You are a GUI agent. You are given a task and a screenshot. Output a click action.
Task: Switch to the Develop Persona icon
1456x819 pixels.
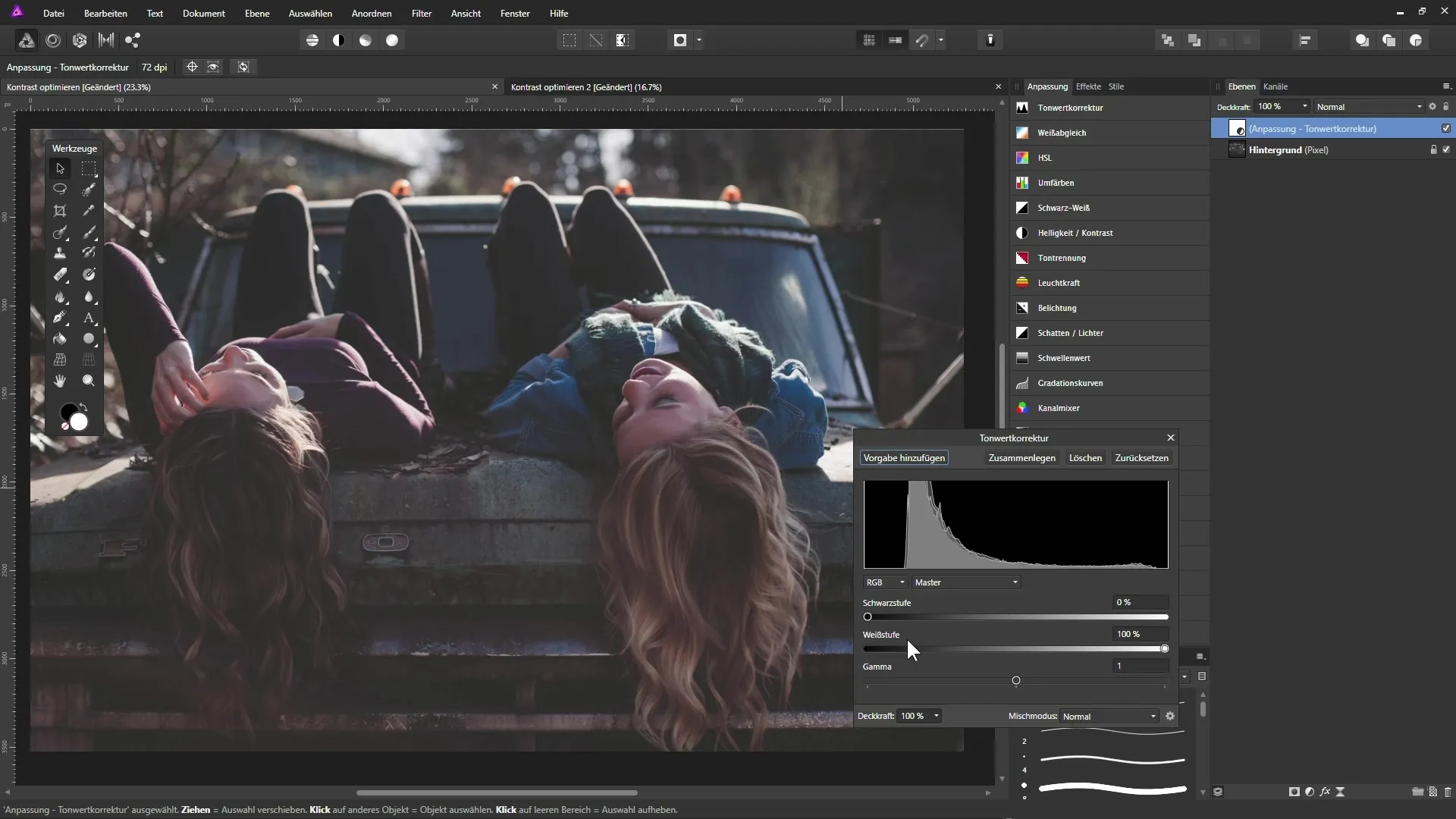pos(80,40)
